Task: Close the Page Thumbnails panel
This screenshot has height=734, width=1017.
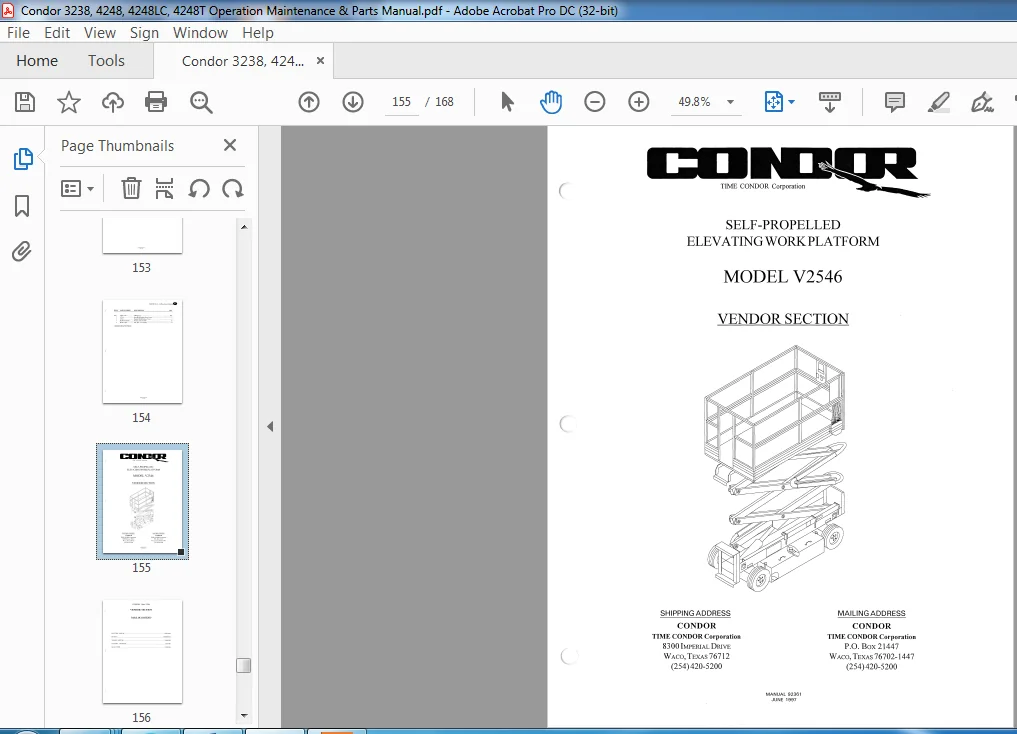Action: [230, 145]
